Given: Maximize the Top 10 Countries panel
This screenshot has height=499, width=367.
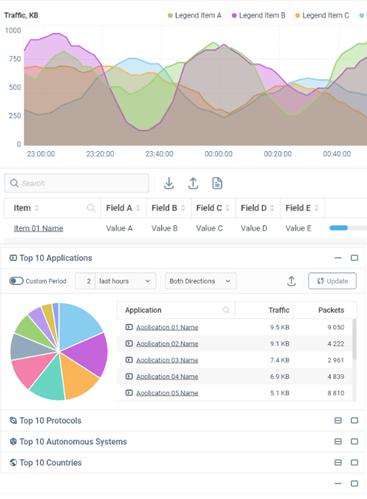Looking at the screenshot, I should tap(354, 462).
